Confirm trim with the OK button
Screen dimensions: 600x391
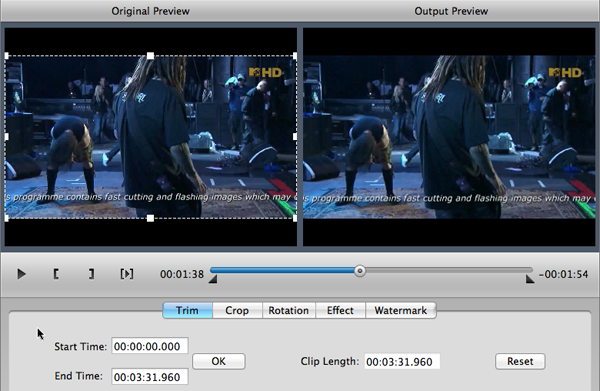(x=218, y=361)
